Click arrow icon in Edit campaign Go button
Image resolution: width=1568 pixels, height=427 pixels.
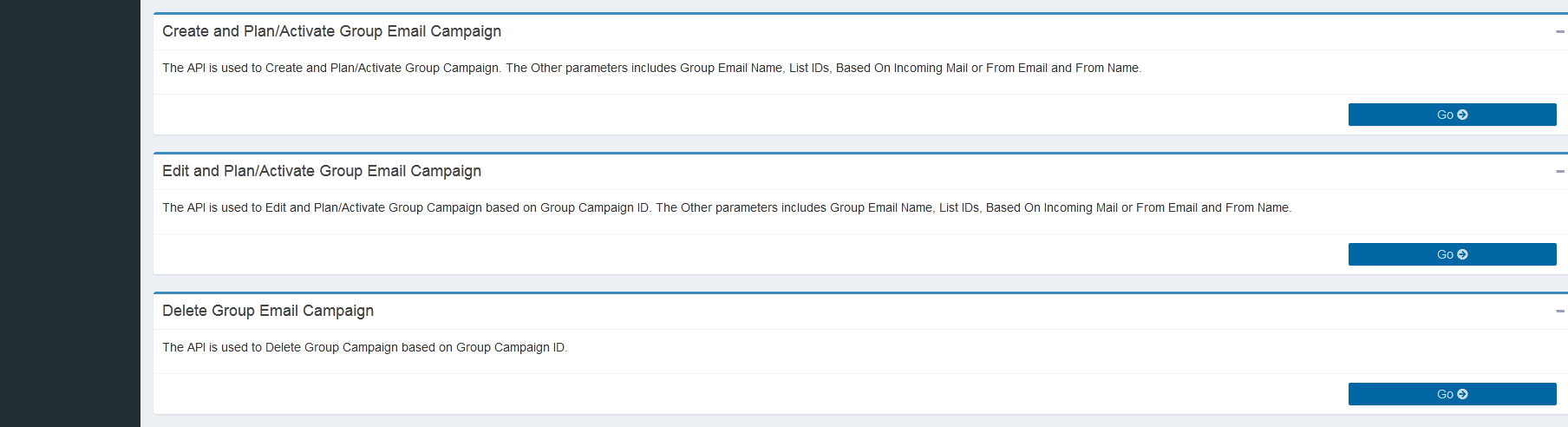(x=1462, y=254)
